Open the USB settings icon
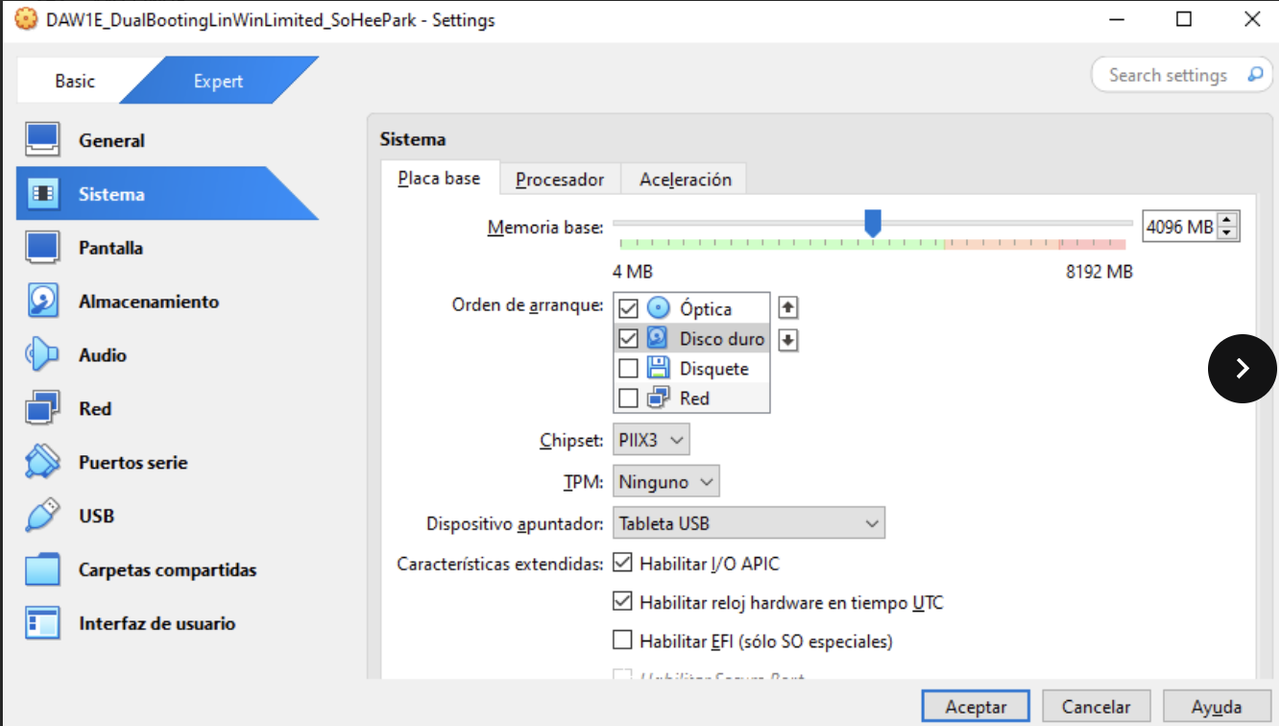Image resolution: width=1279 pixels, height=726 pixels. [x=43, y=516]
